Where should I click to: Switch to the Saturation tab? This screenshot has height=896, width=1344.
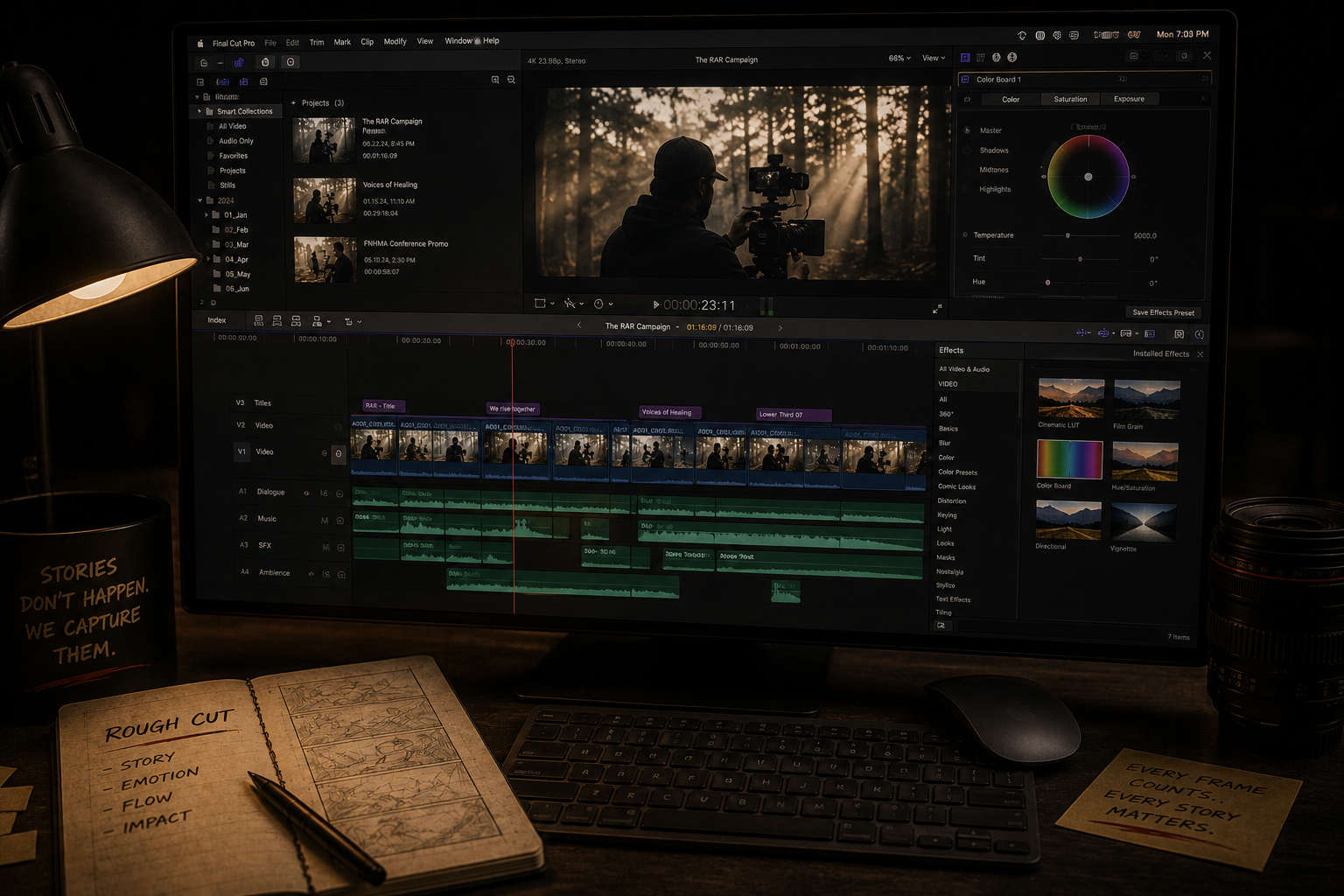[1070, 99]
